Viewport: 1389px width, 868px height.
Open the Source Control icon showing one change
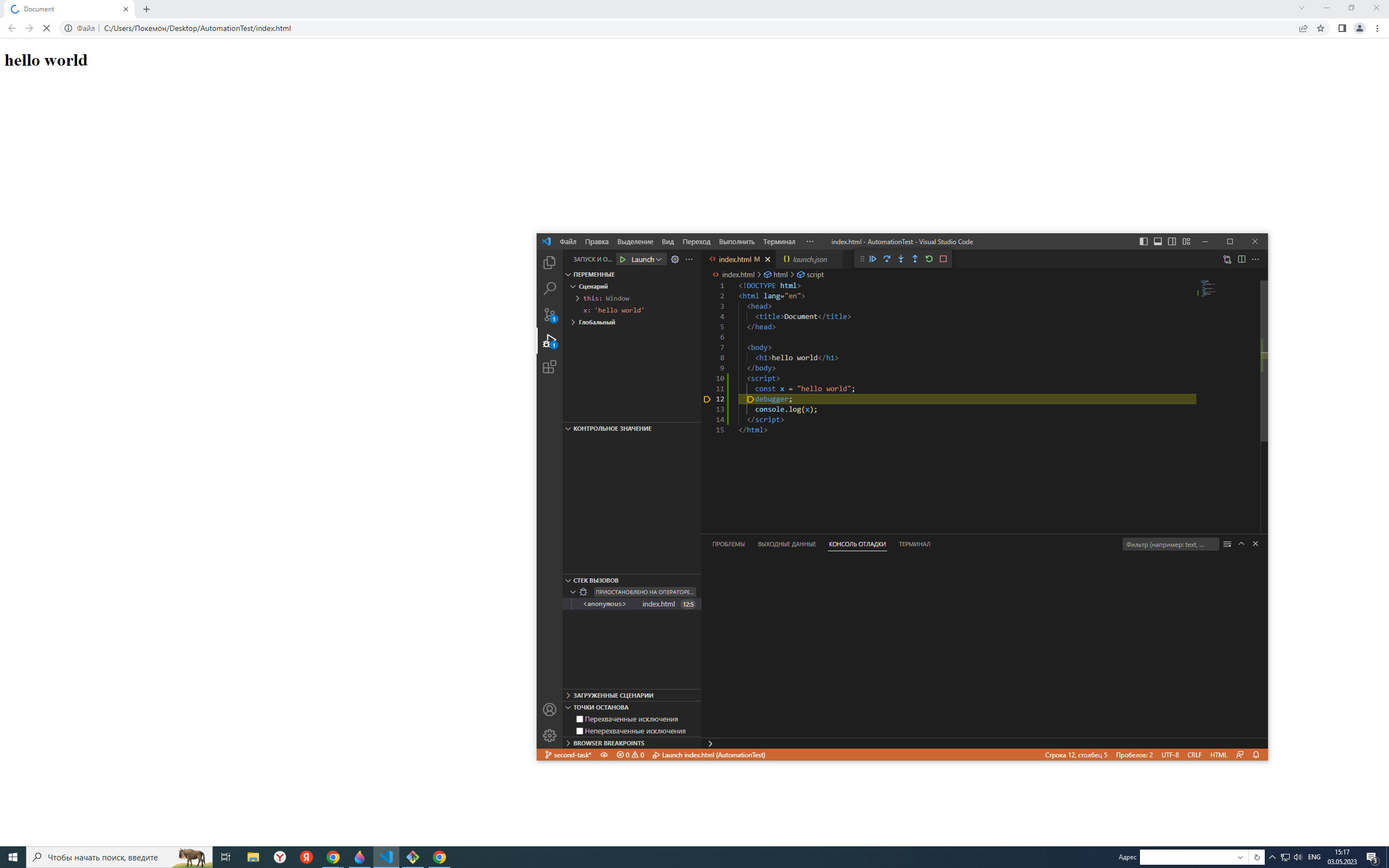click(549, 315)
